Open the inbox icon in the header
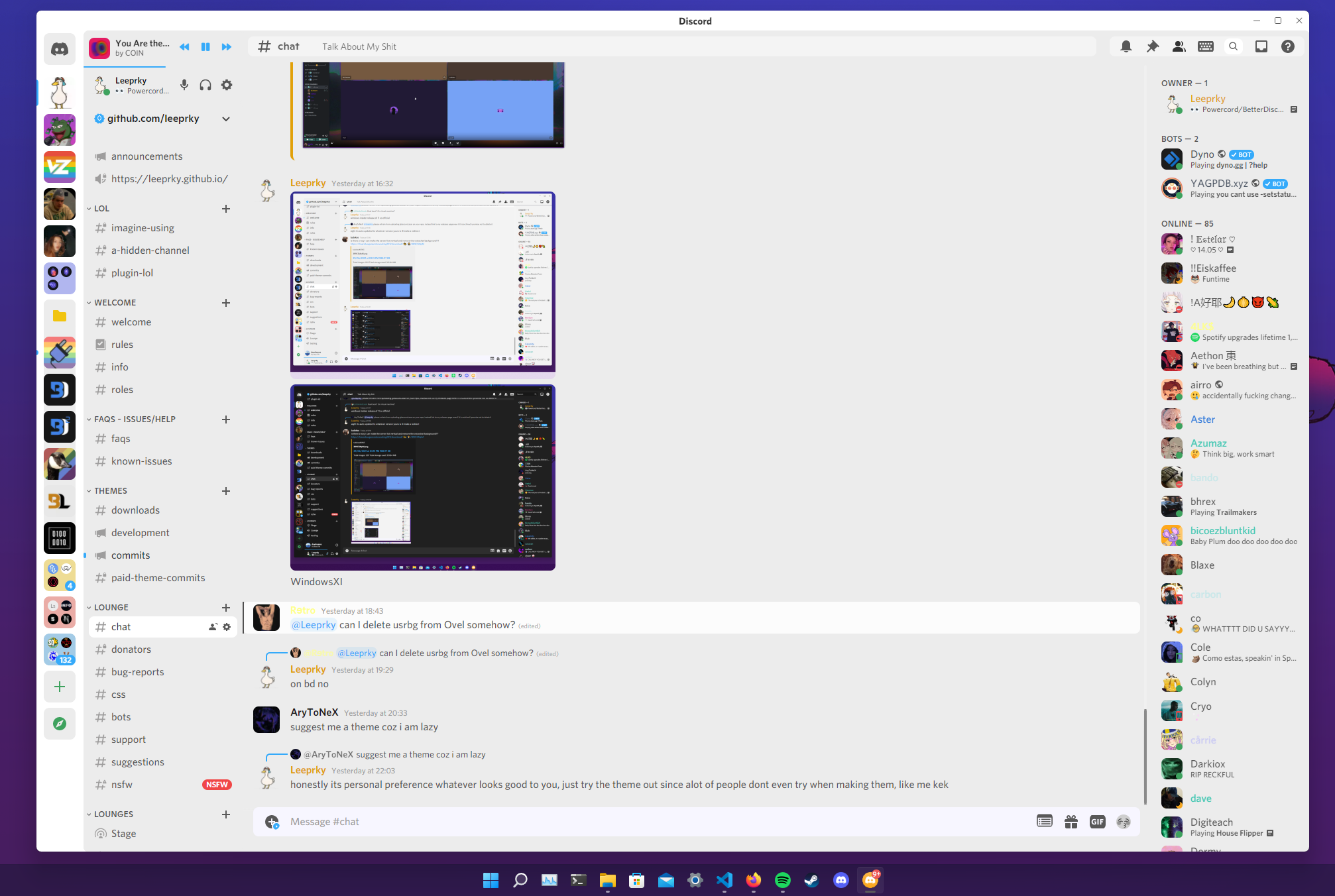The image size is (1335, 896). [1261, 46]
